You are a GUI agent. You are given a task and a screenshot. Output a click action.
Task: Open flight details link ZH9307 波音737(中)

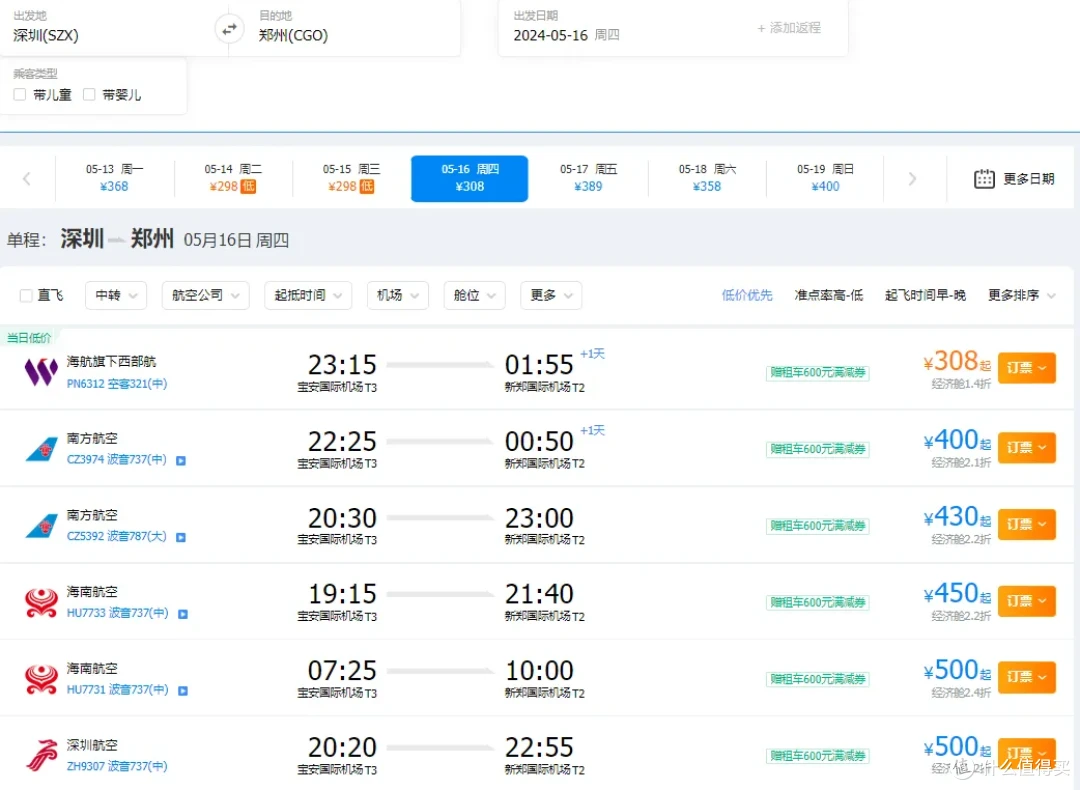click(117, 766)
